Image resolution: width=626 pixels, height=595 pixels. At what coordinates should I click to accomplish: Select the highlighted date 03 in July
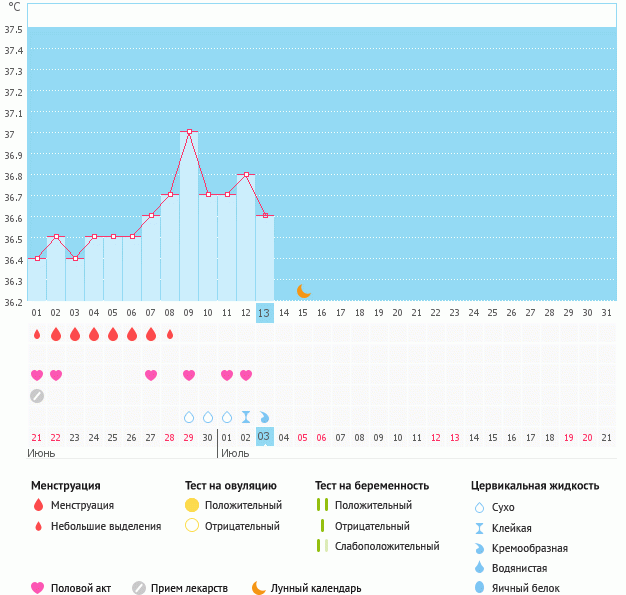[x=264, y=437]
